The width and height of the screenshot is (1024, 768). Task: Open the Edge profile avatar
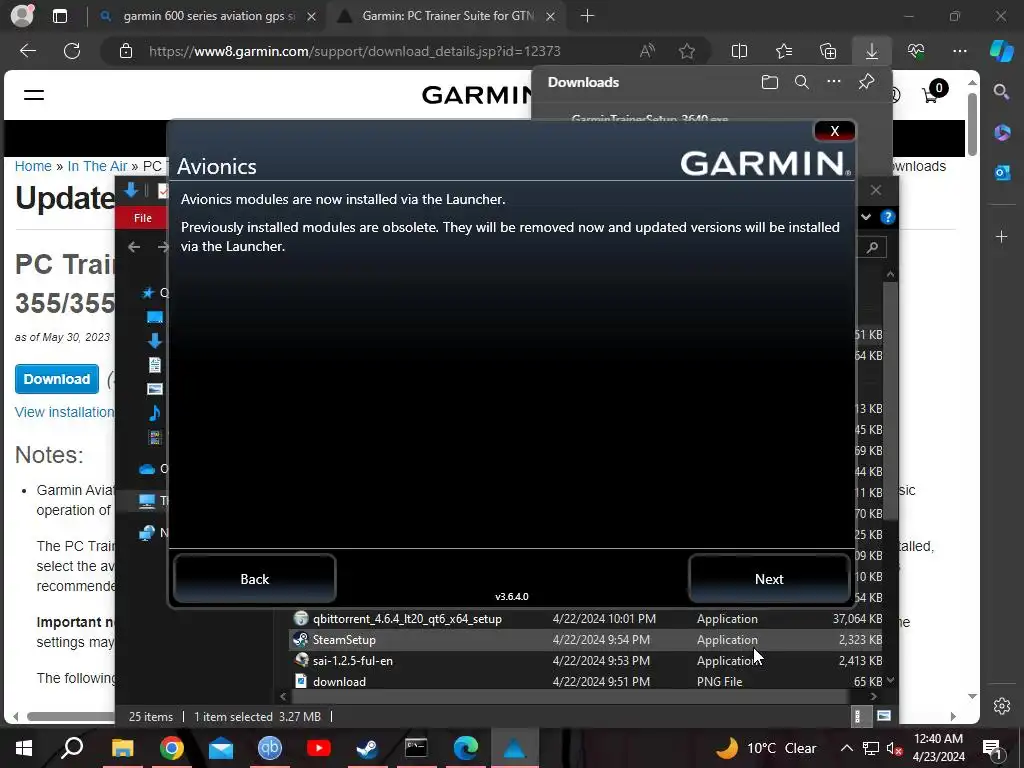pos(22,16)
